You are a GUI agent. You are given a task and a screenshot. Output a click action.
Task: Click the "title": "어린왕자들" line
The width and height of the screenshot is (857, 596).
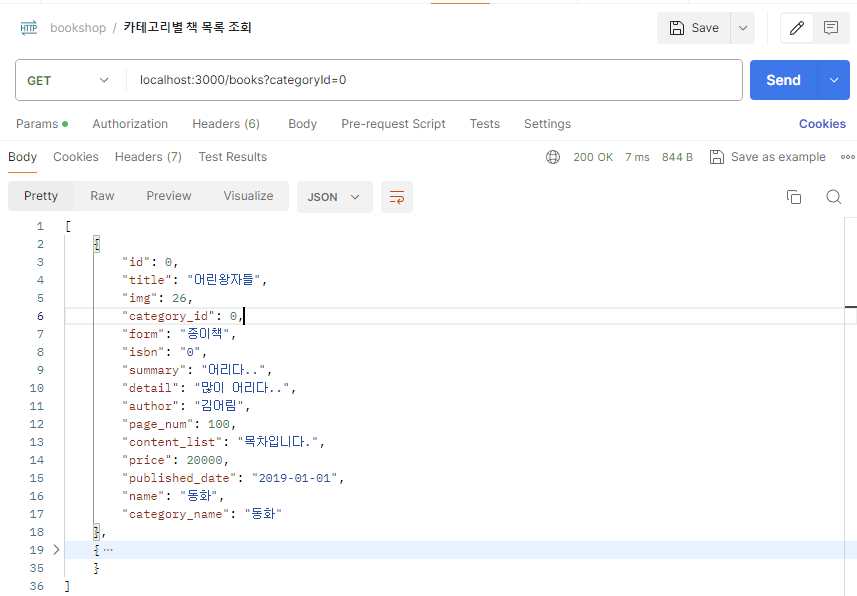[x=194, y=280]
